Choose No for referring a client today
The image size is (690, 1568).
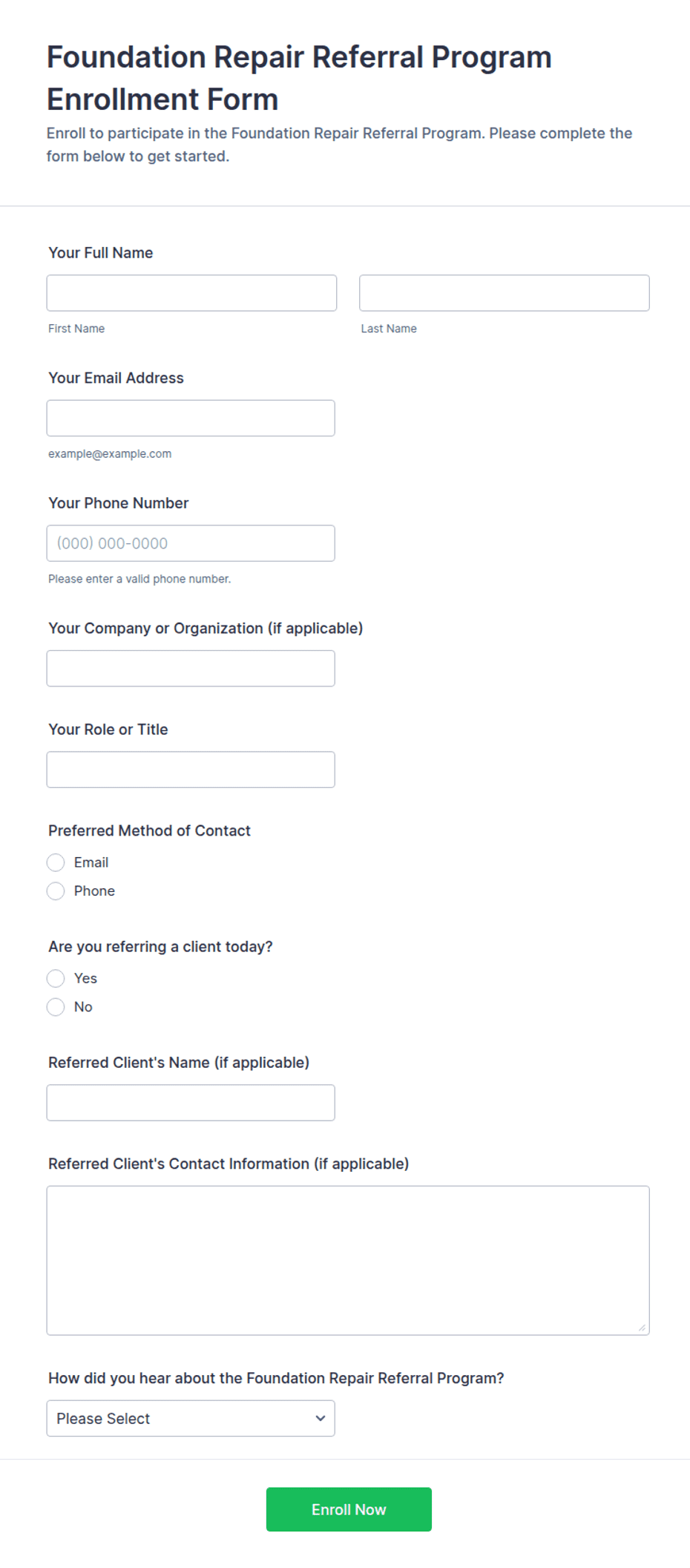tap(56, 1006)
